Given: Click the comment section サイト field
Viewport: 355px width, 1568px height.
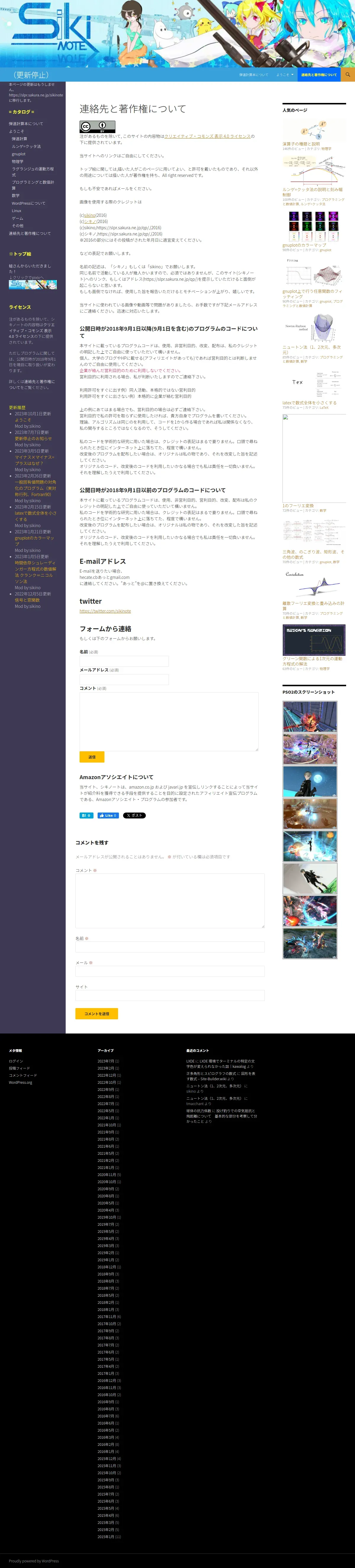Looking at the screenshot, I should (x=170, y=995).
